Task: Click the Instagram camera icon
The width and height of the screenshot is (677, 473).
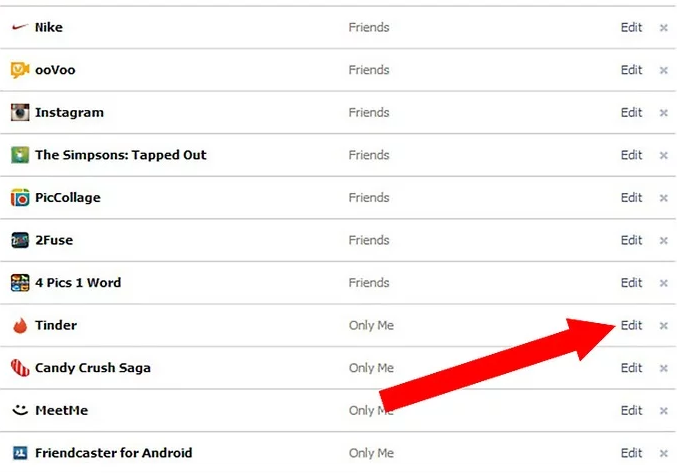Action: coord(19,113)
